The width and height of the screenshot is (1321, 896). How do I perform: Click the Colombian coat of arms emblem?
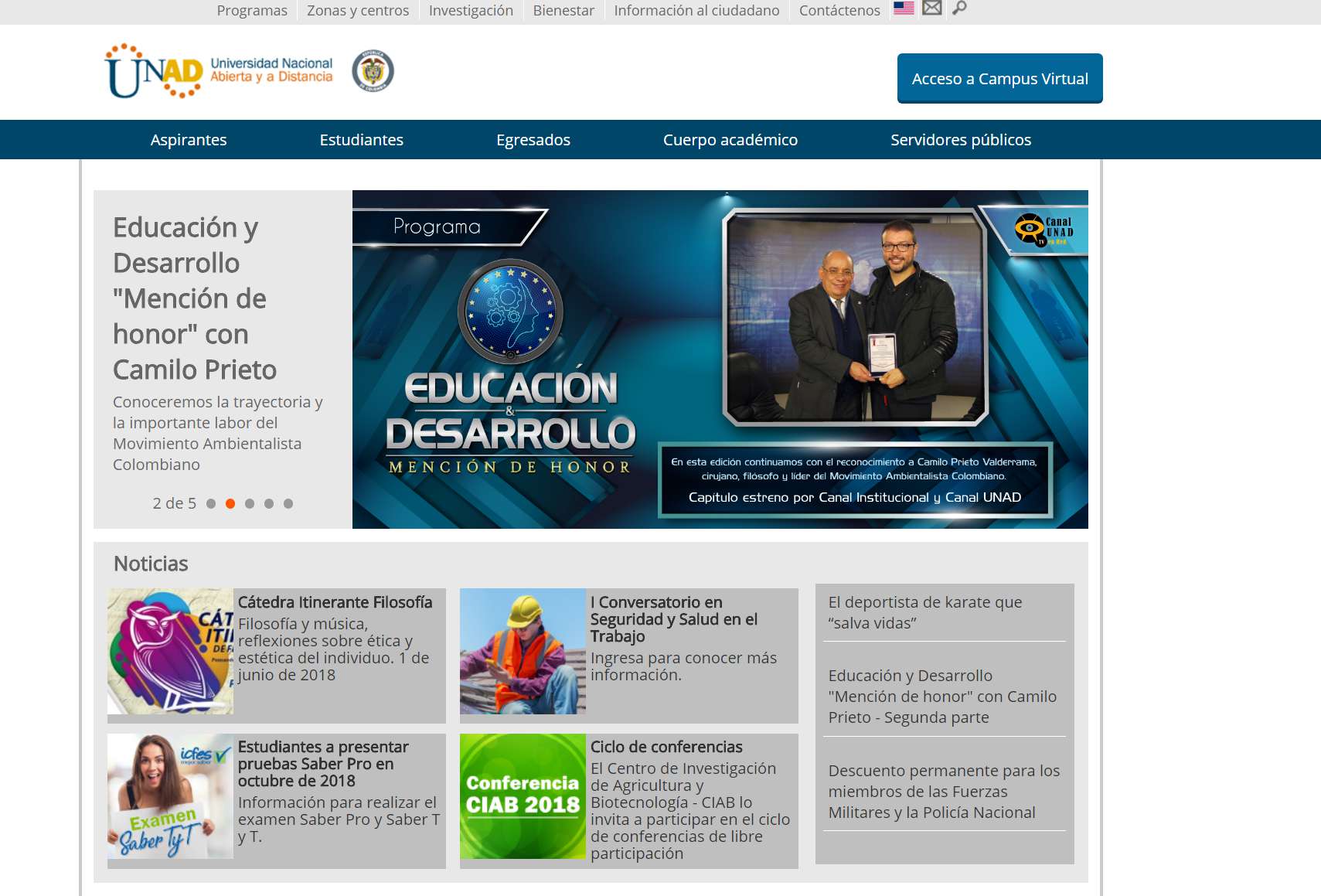pos(373,71)
